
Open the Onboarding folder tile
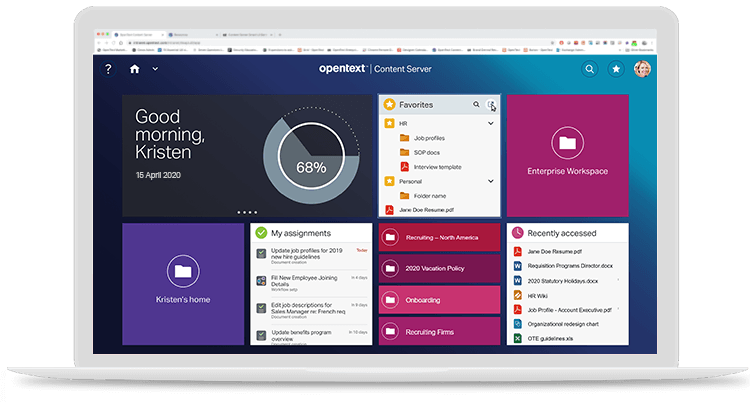tap(439, 300)
